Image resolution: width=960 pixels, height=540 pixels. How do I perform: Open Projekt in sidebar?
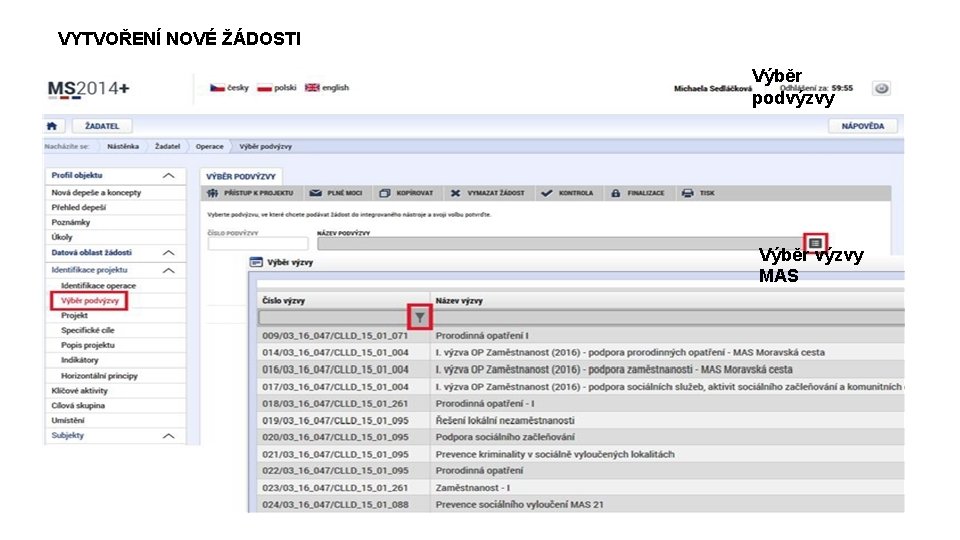(x=74, y=315)
